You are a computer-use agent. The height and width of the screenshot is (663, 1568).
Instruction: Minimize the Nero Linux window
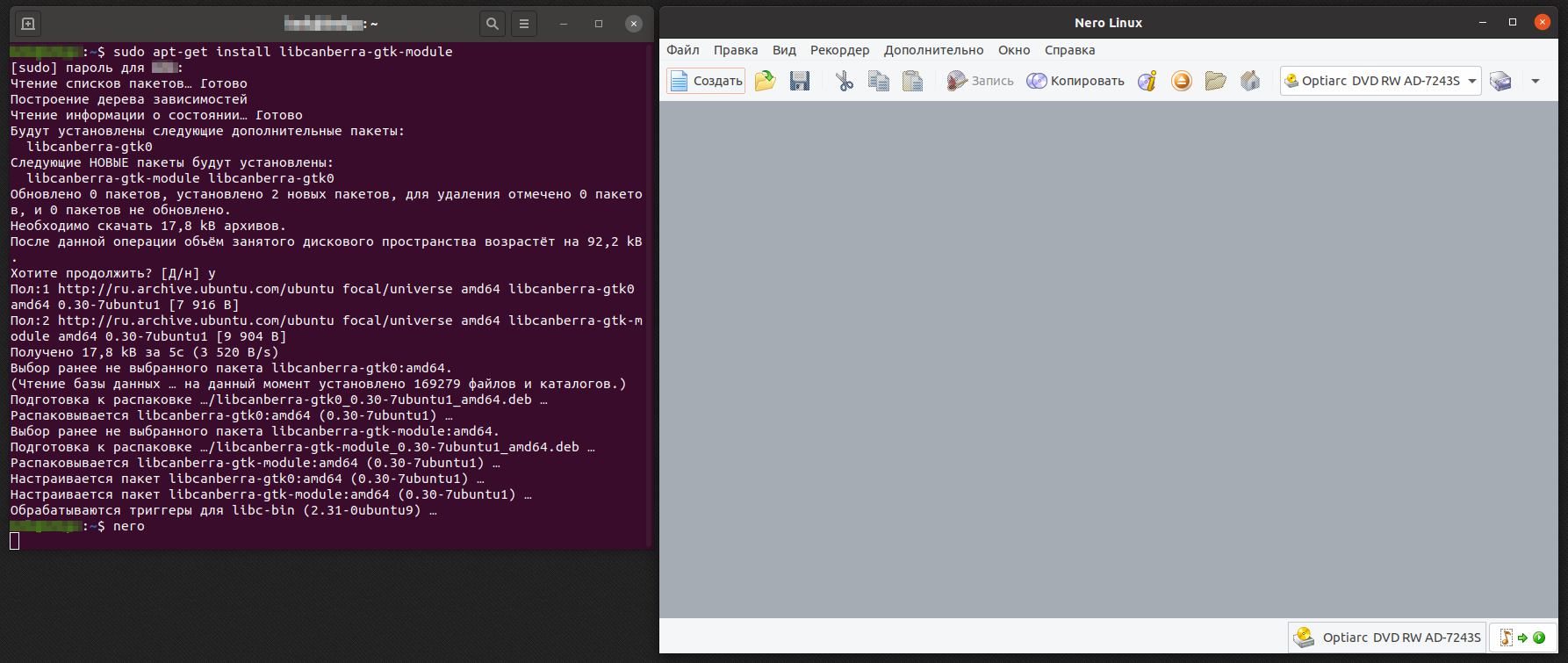point(1483,23)
